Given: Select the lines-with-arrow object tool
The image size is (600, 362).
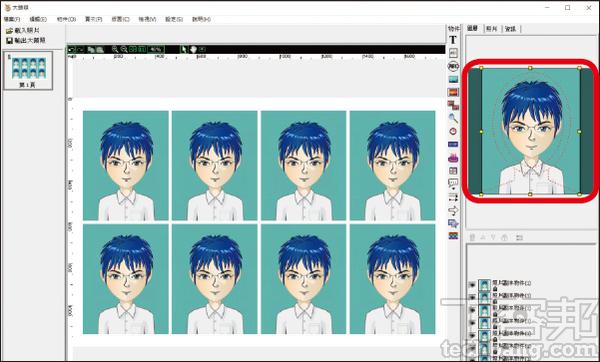Looking at the screenshot, I should tap(453, 197).
